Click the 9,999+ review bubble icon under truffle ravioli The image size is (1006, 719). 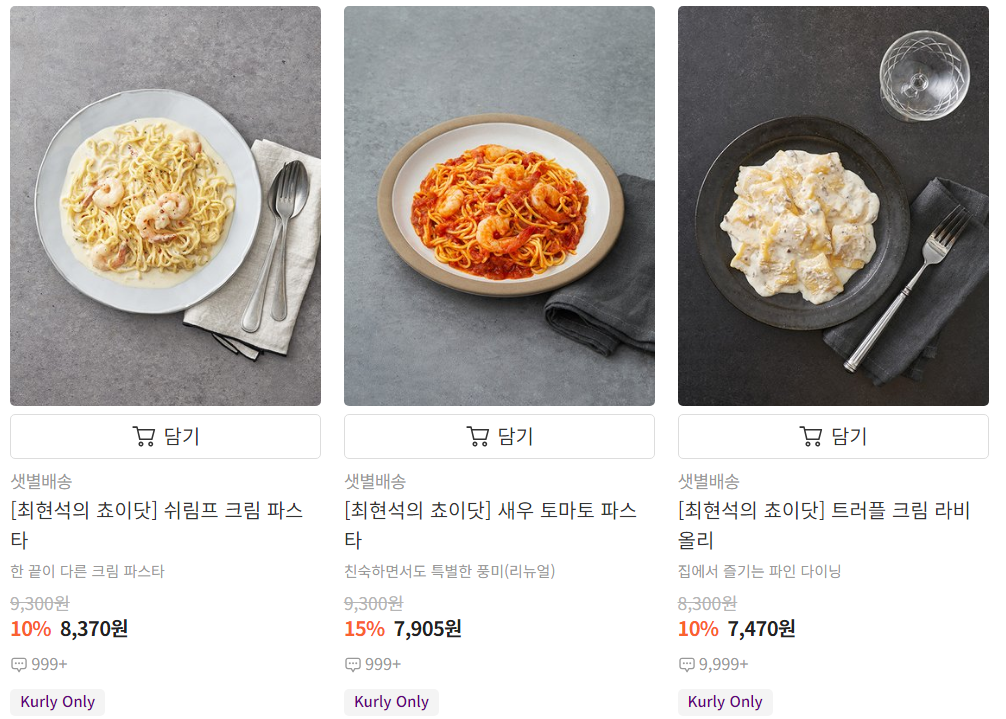[x=686, y=663]
